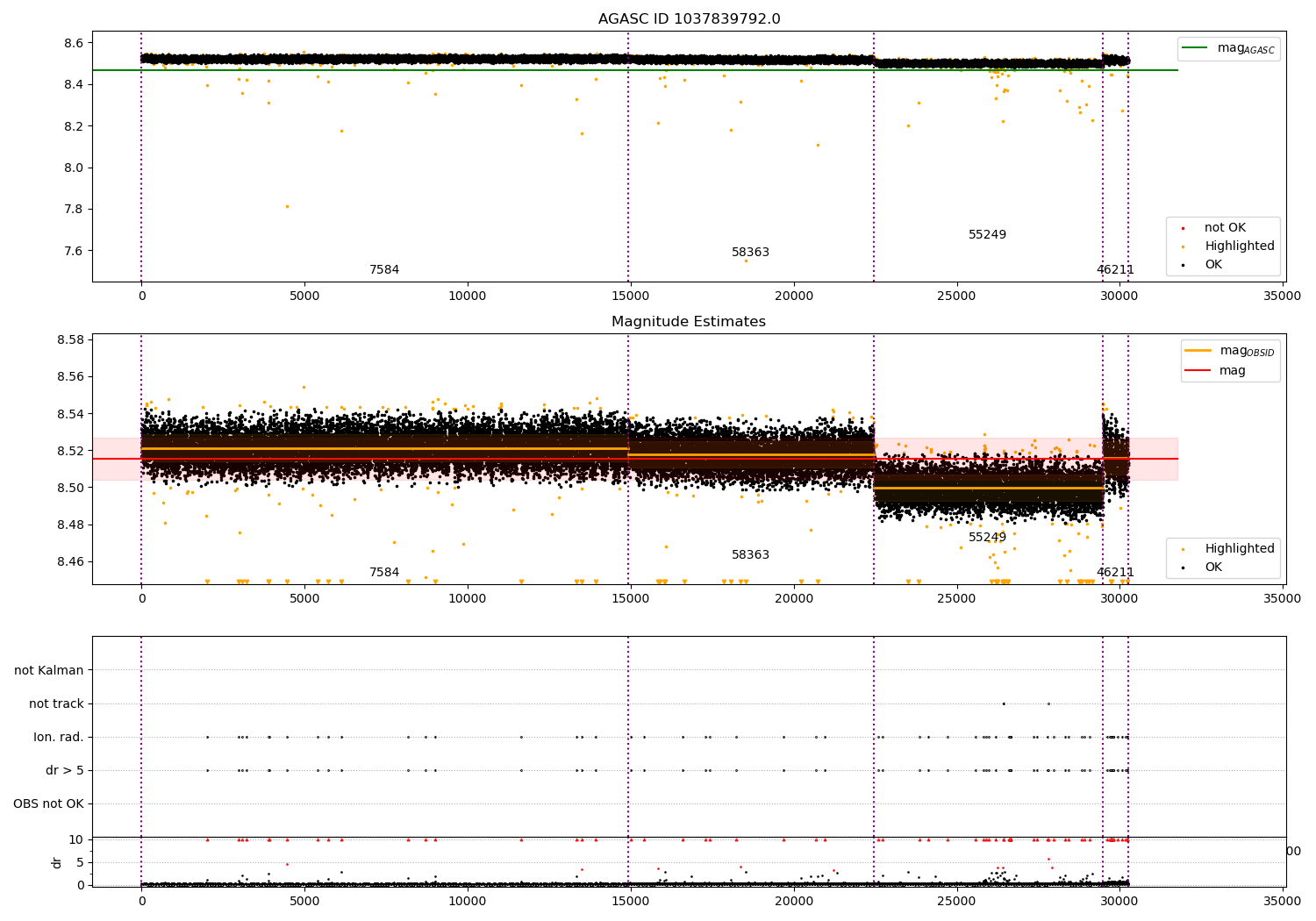The image size is (1316, 921).
Task: Click OBSID annotation '46211' in the top plot
Action: pos(1115,270)
